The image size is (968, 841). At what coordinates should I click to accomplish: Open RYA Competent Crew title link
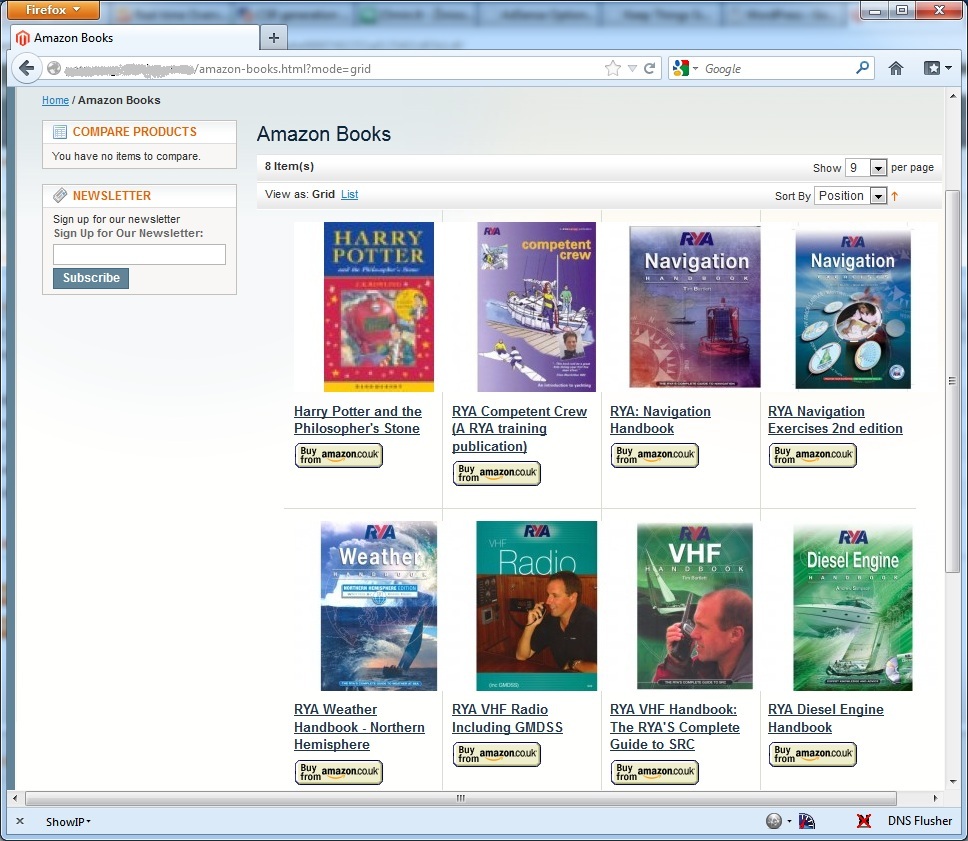click(x=520, y=429)
